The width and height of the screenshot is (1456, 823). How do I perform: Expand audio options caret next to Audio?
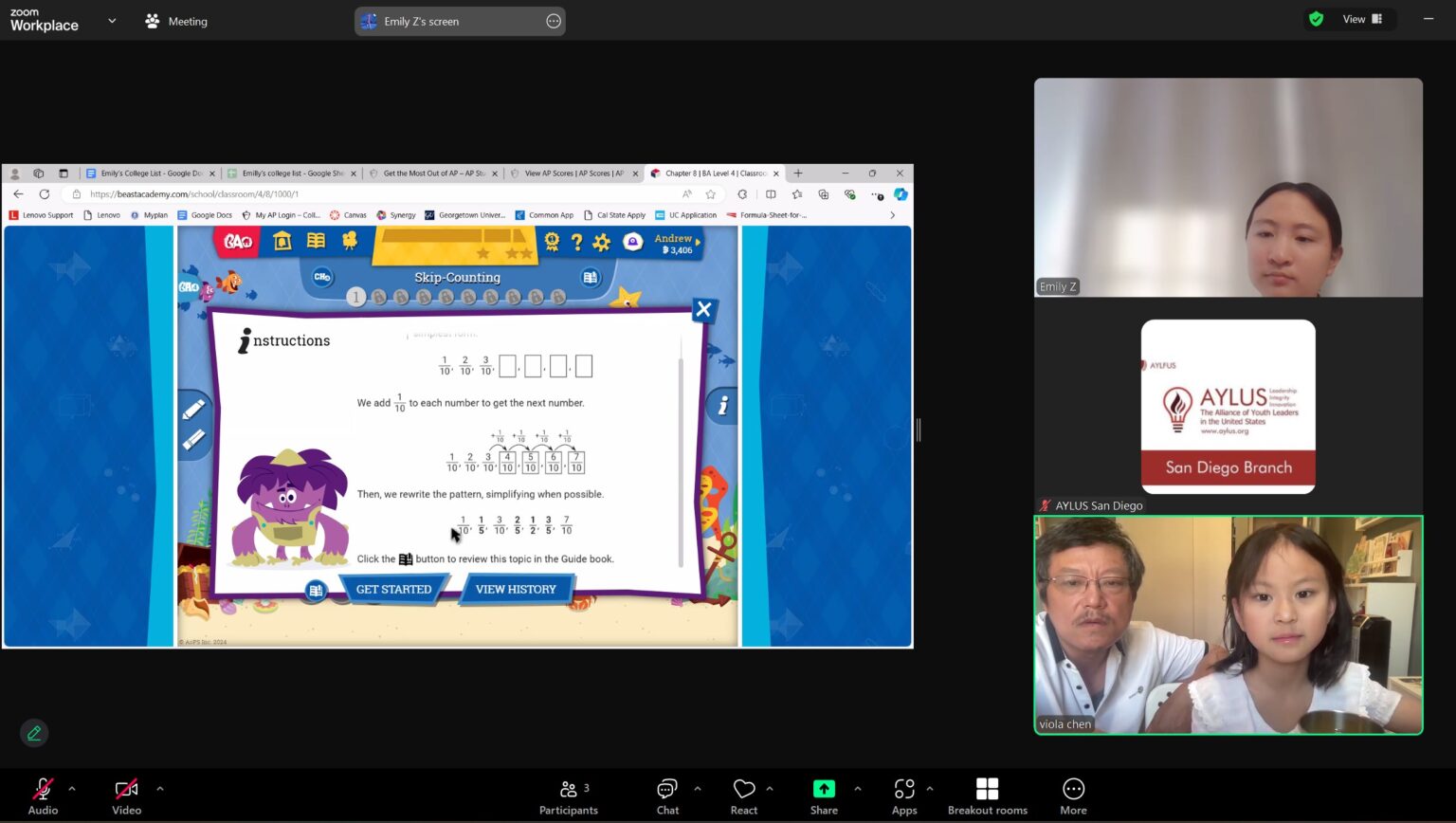[72, 788]
